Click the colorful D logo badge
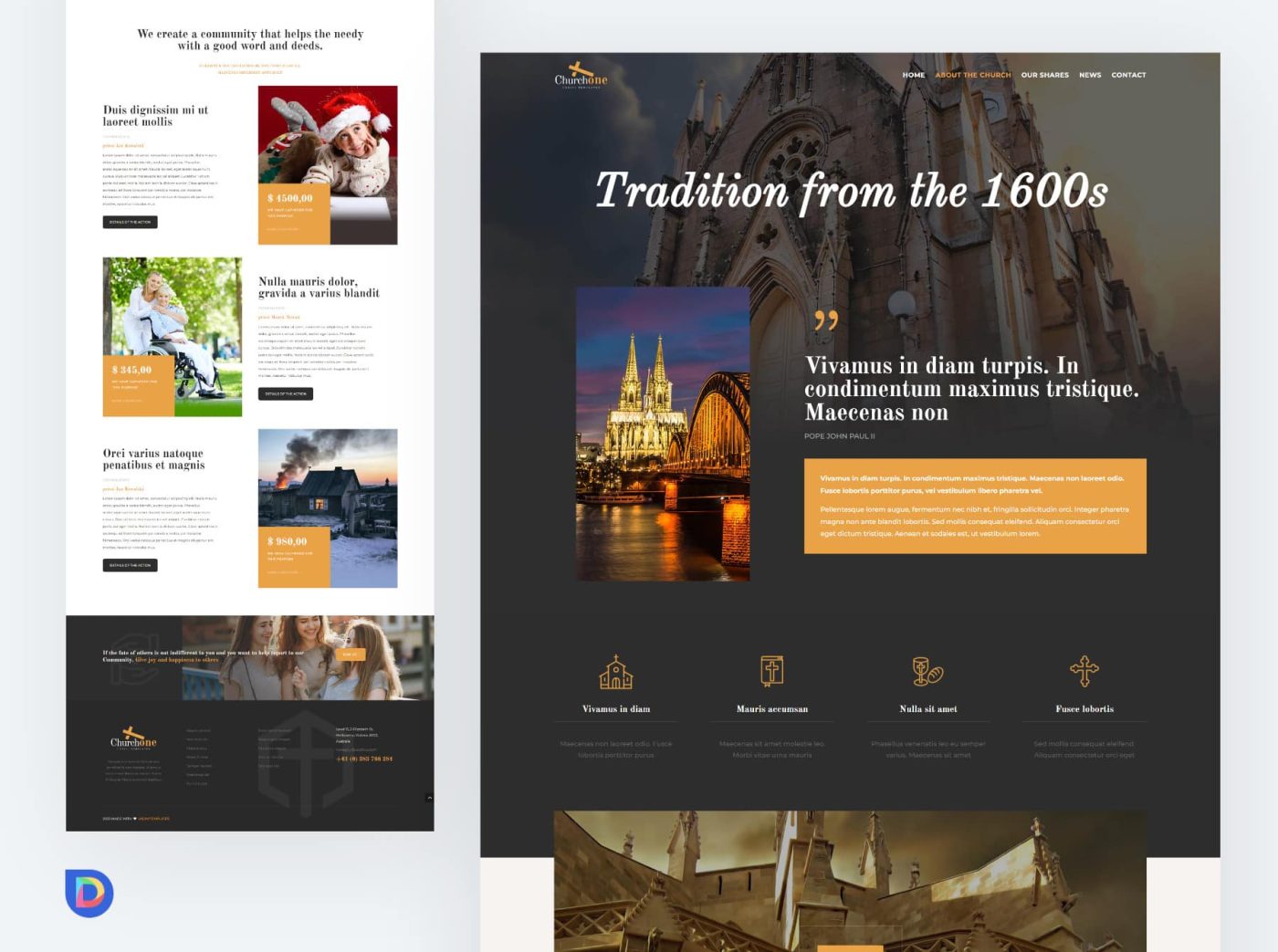The height and width of the screenshot is (952, 1278). coord(89,893)
